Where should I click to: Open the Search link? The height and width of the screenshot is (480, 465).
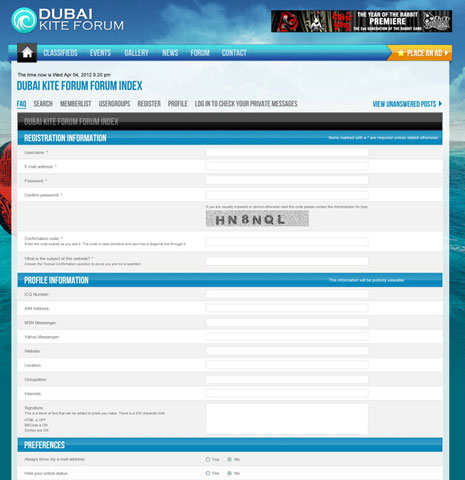[43, 104]
